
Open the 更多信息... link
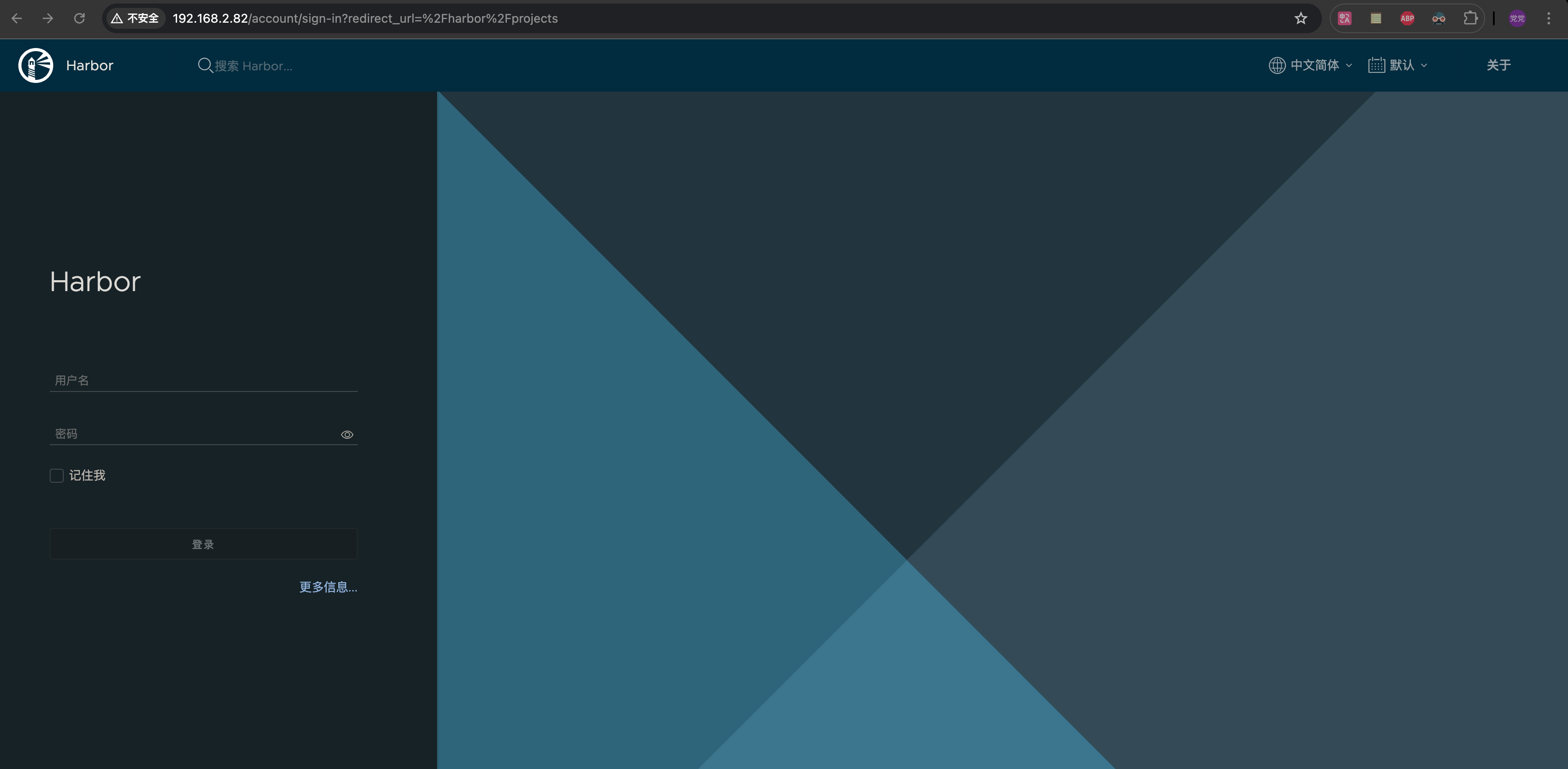pyautogui.click(x=328, y=587)
